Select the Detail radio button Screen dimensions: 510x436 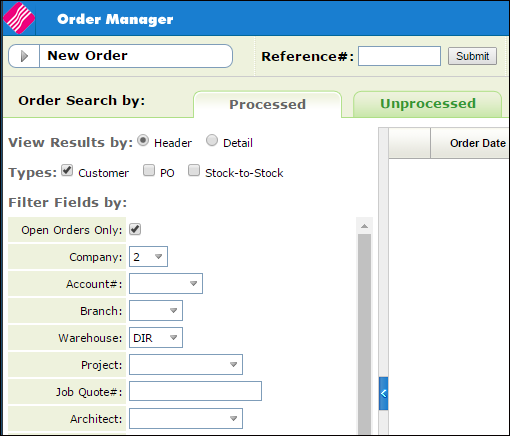(212, 140)
